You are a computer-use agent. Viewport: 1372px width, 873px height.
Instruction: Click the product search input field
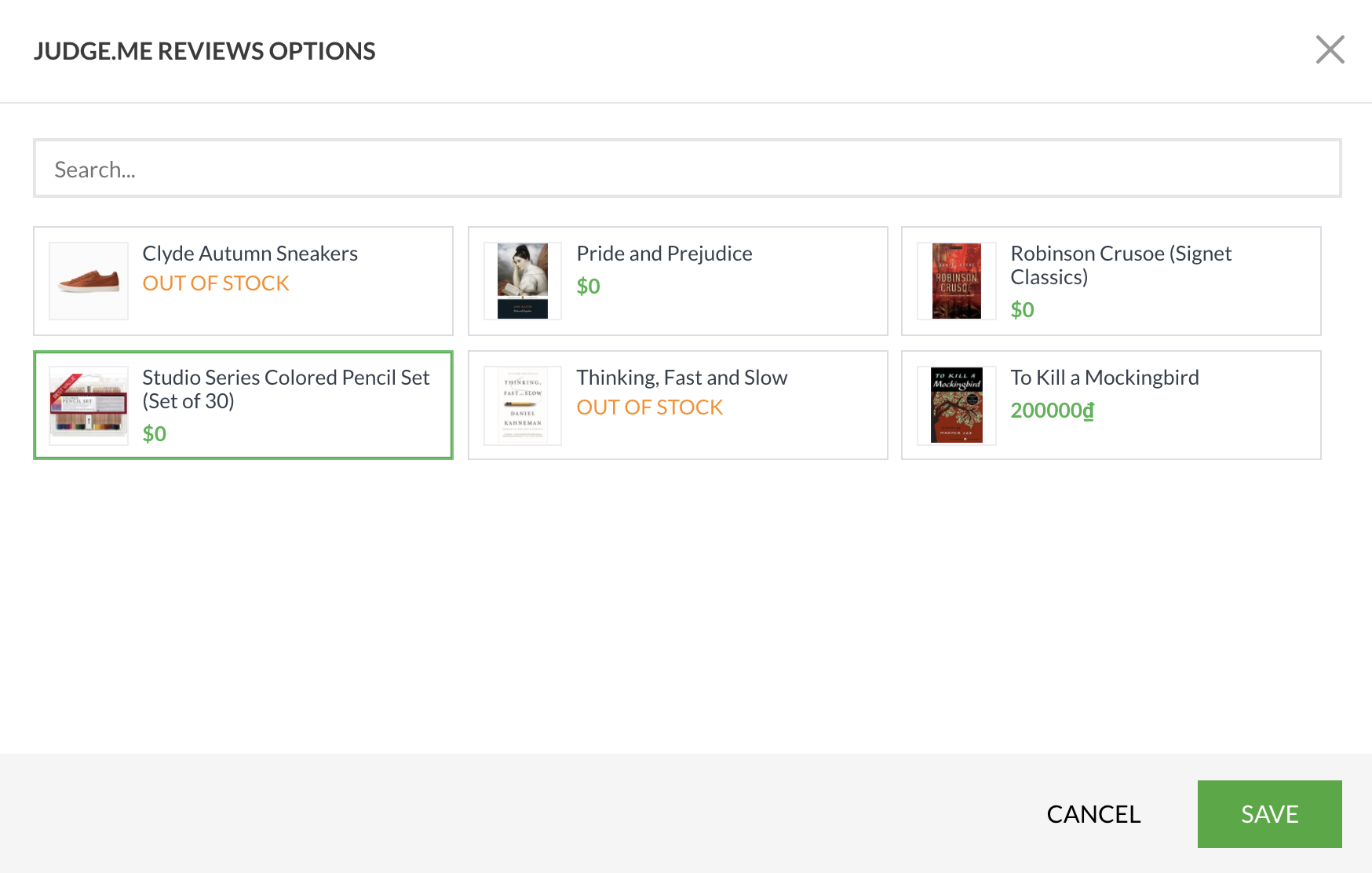687,169
